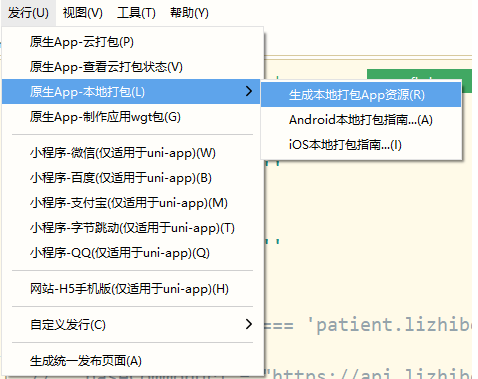Select 原生App-本地打包(L) entry
The image size is (478, 379).
(131, 92)
